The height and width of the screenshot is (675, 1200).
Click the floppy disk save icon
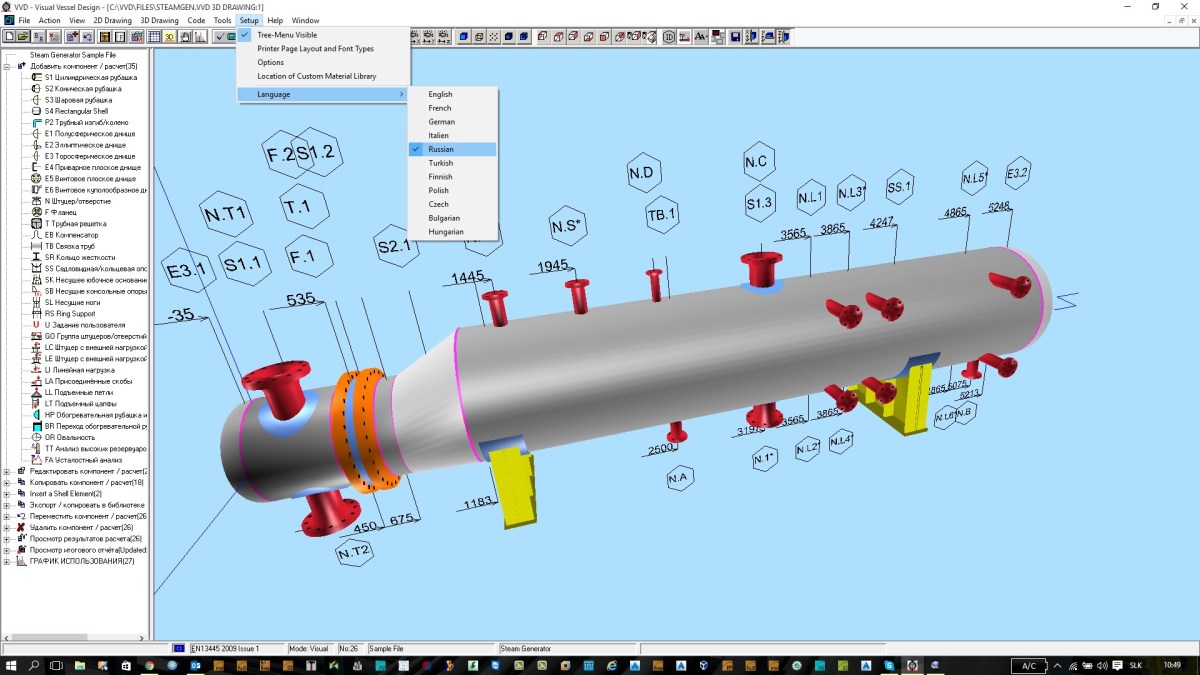coord(735,37)
